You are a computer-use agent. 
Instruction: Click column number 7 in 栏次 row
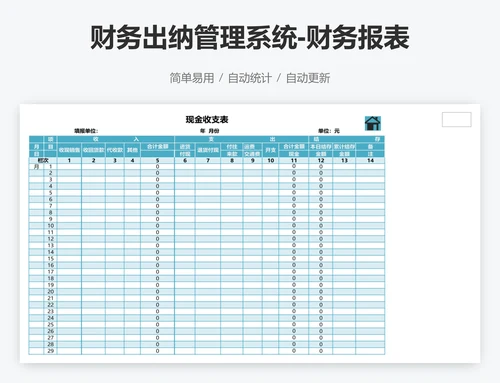pyautogui.click(x=208, y=160)
